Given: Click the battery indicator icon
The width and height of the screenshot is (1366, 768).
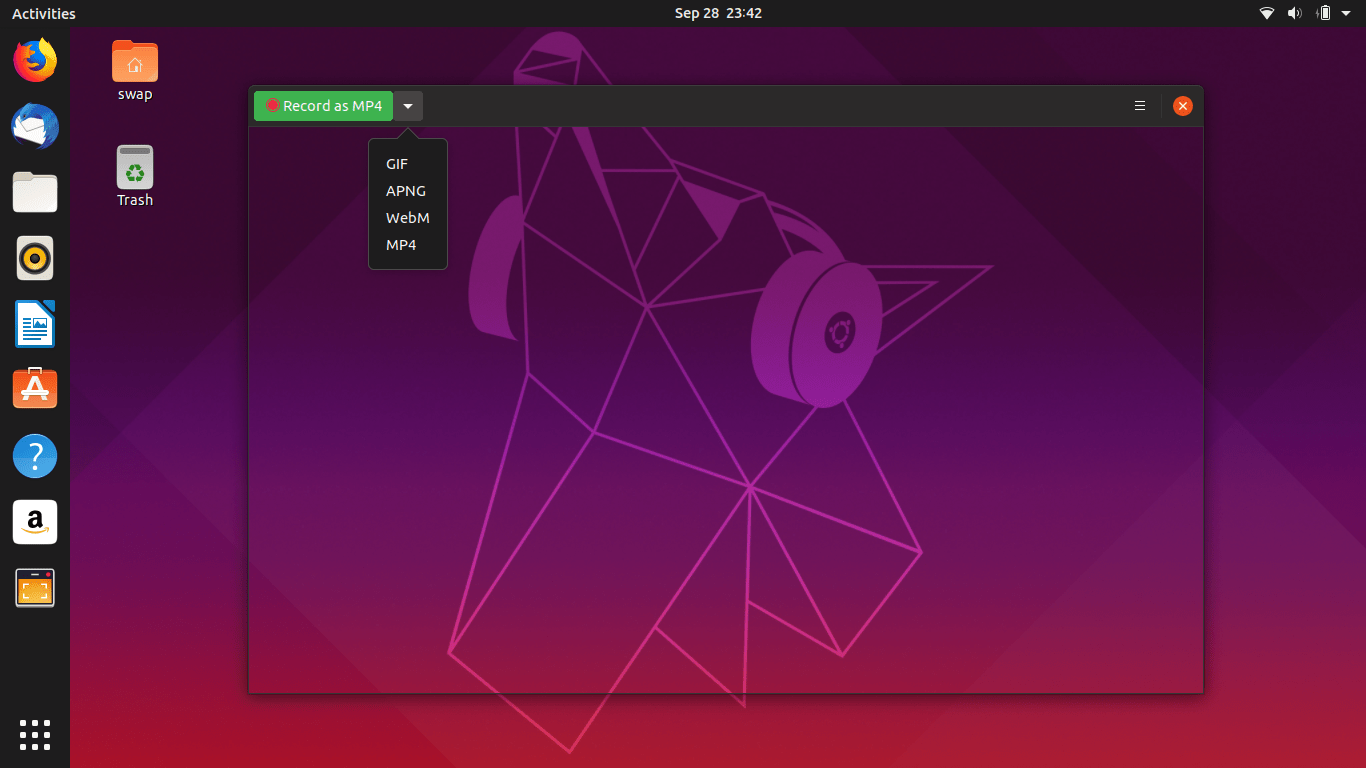Looking at the screenshot, I should pyautogui.click(x=1324, y=13).
